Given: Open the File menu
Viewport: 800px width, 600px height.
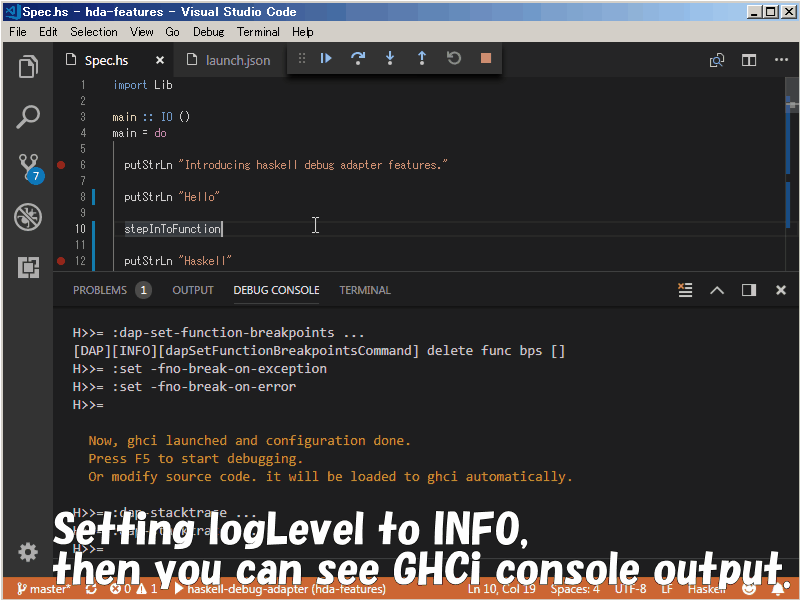Looking at the screenshot, I should (x=18, y=32).
